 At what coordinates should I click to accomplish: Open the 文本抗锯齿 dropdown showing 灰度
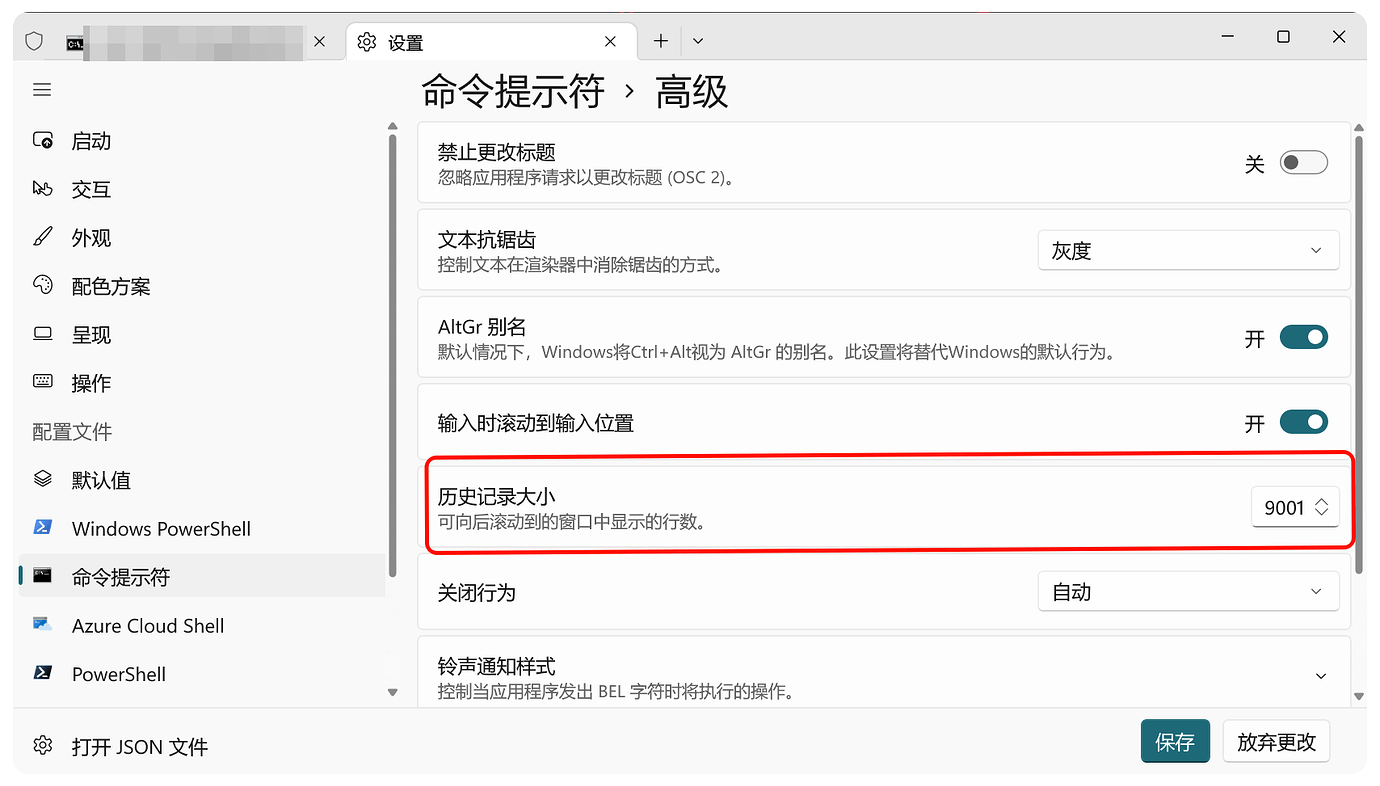pyautogui.click(x=1188, y=251)
